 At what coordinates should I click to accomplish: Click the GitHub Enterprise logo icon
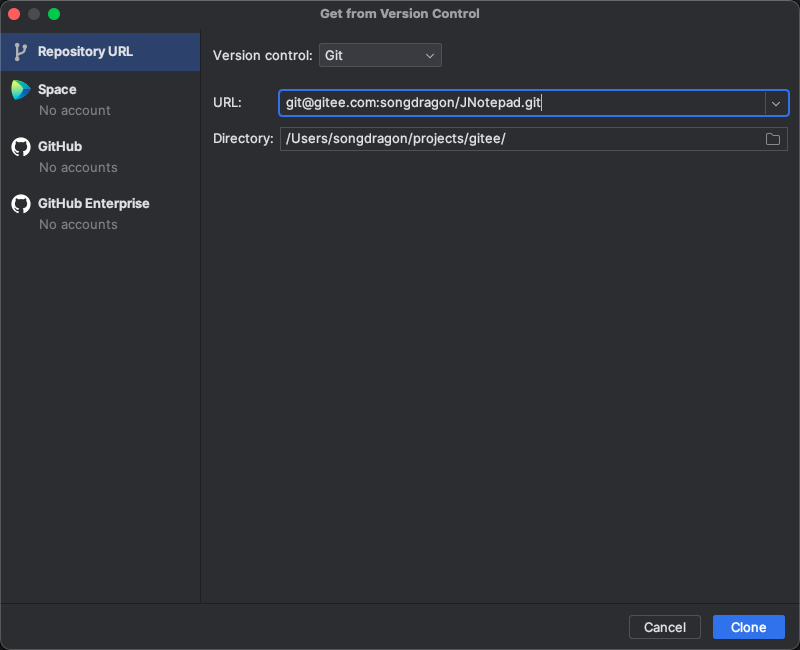(x=20, y=204)
